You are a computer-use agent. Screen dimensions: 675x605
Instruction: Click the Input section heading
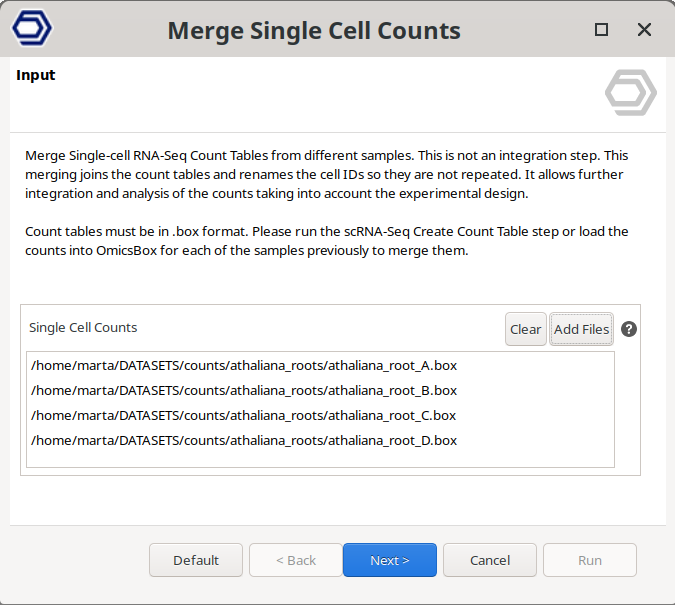tap(36, 75)
